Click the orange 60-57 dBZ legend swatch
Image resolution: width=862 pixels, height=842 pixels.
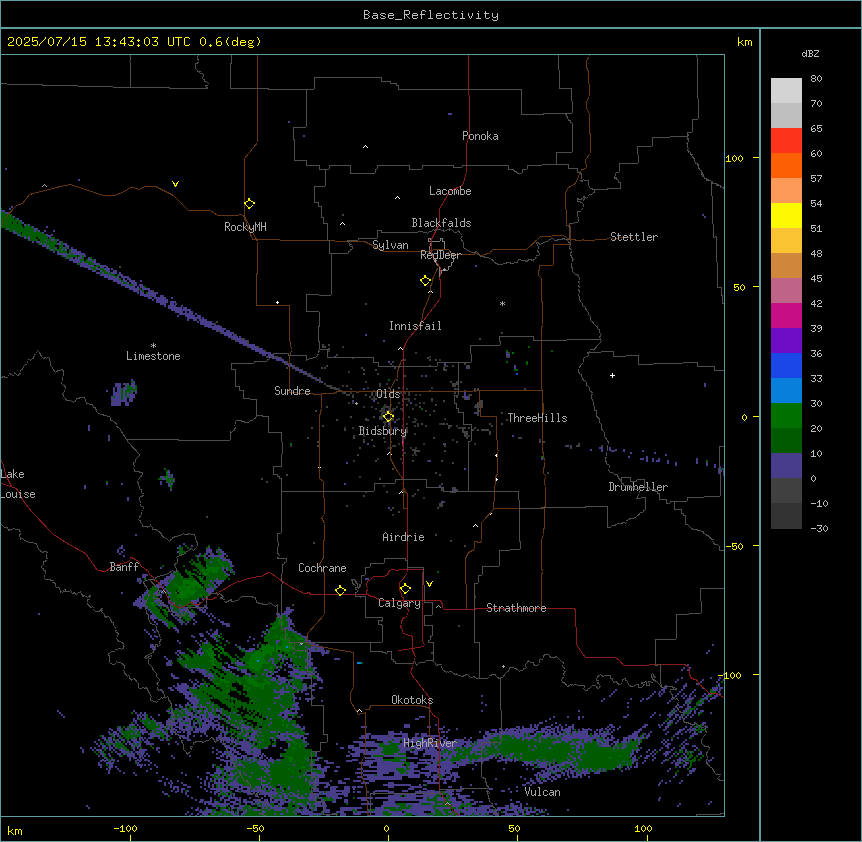coord(786,165)
